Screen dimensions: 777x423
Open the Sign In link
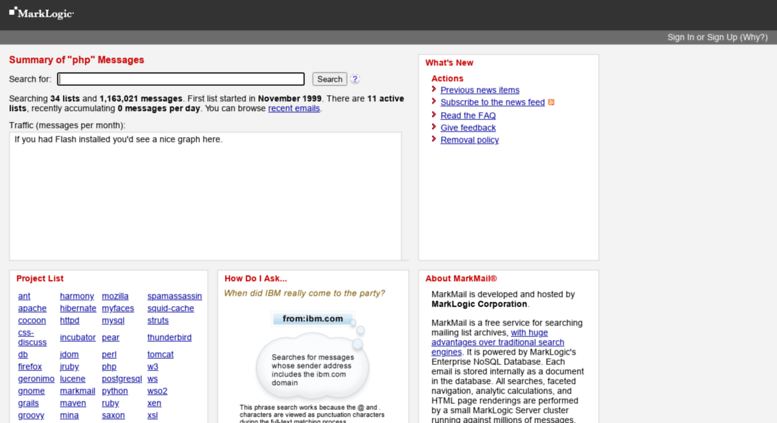680,37
